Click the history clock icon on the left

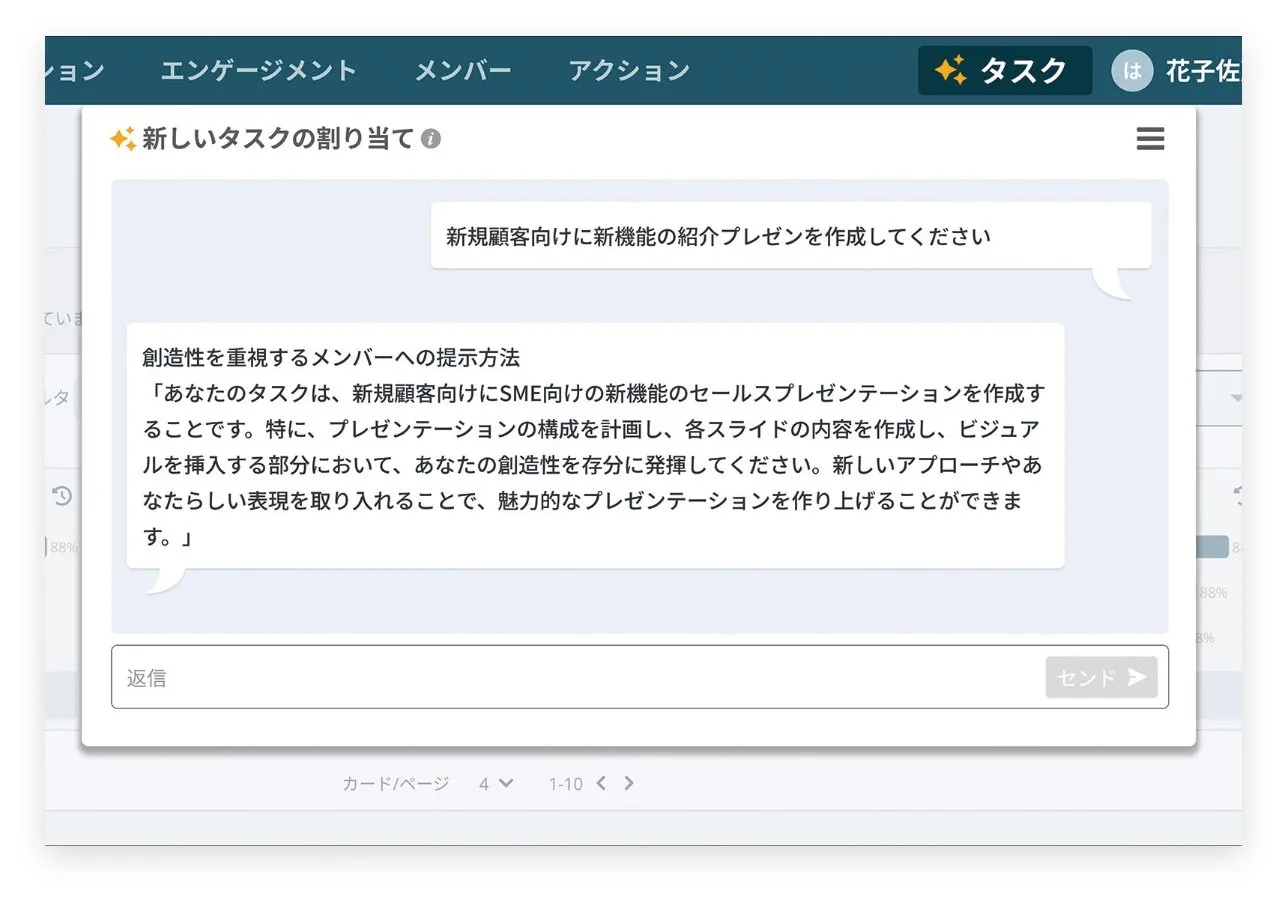62,497
